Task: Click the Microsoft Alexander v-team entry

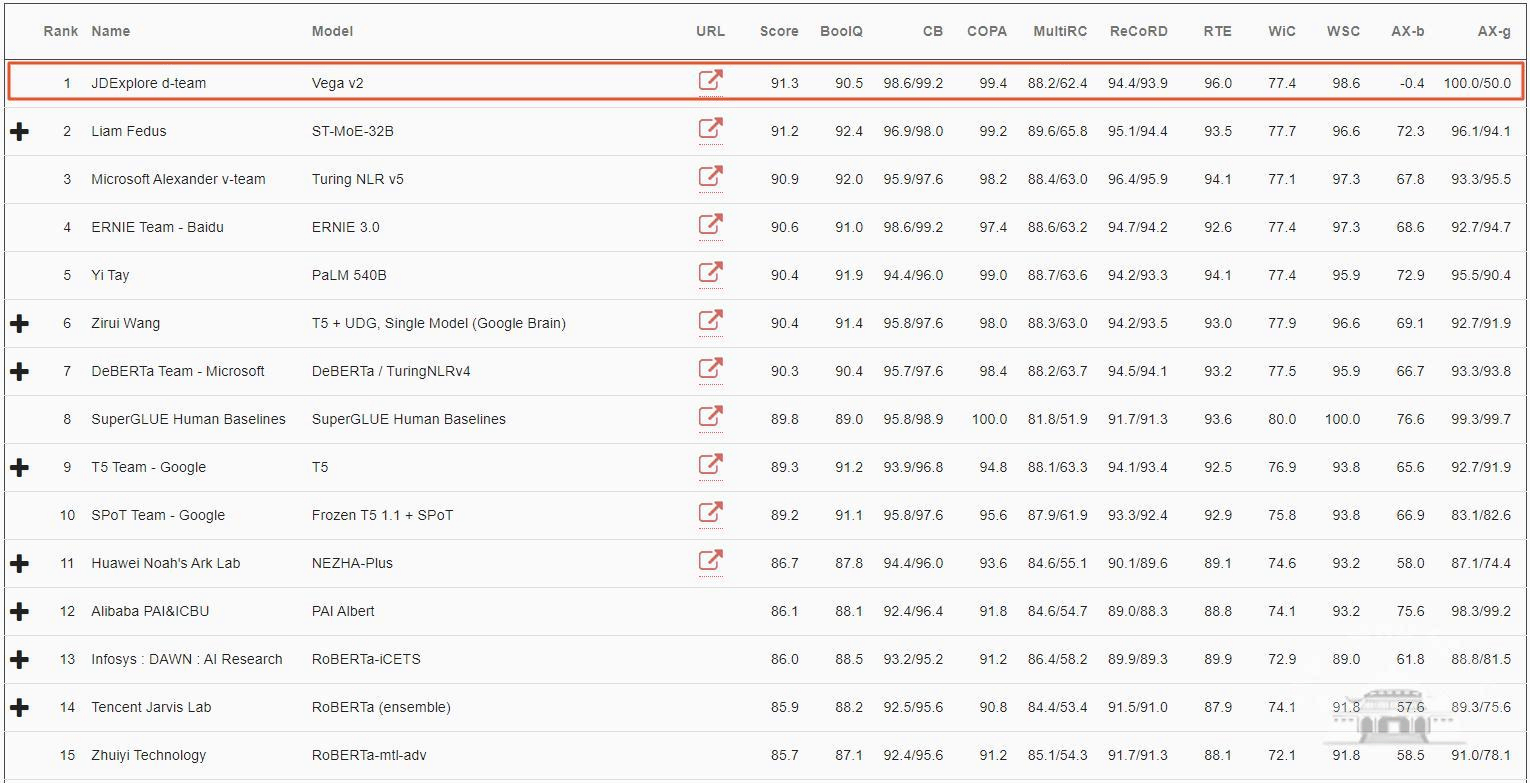Action: pyautogui.click(x=178, y=179)
